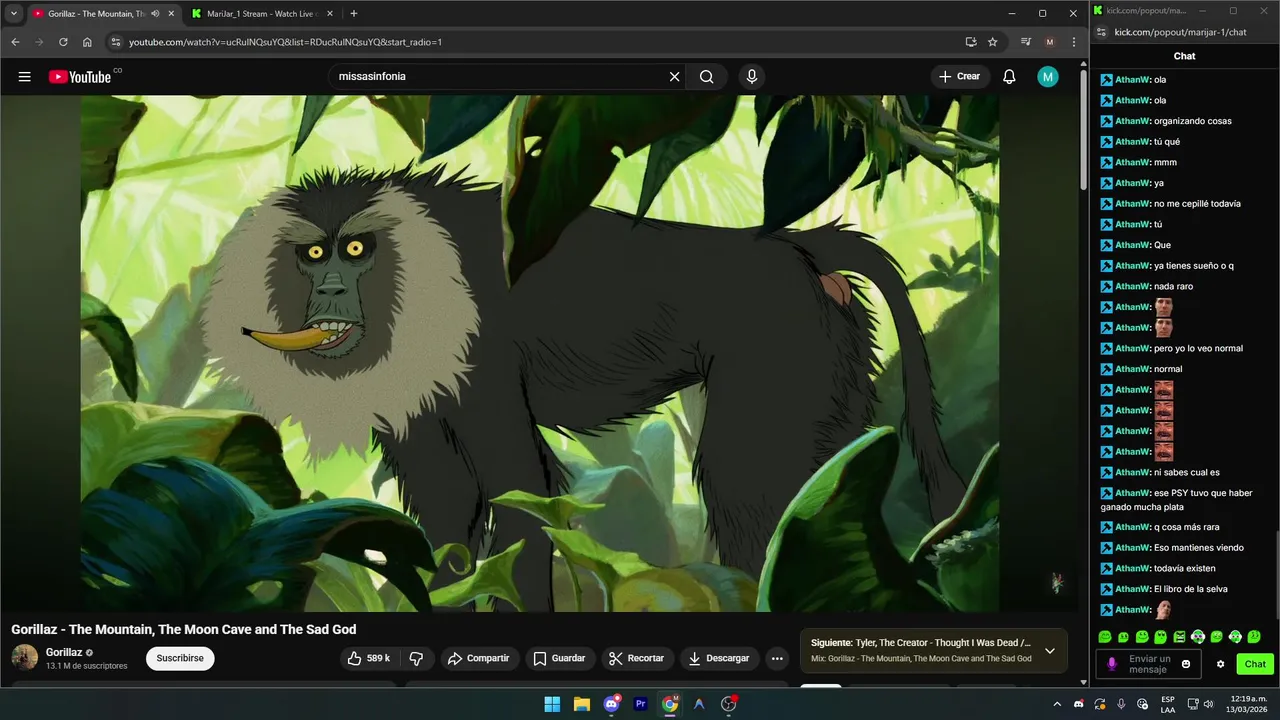Open the Gorillaz channel name link
The height and width of the screenshot is (720, 1280).
click(x=64, y=652)
